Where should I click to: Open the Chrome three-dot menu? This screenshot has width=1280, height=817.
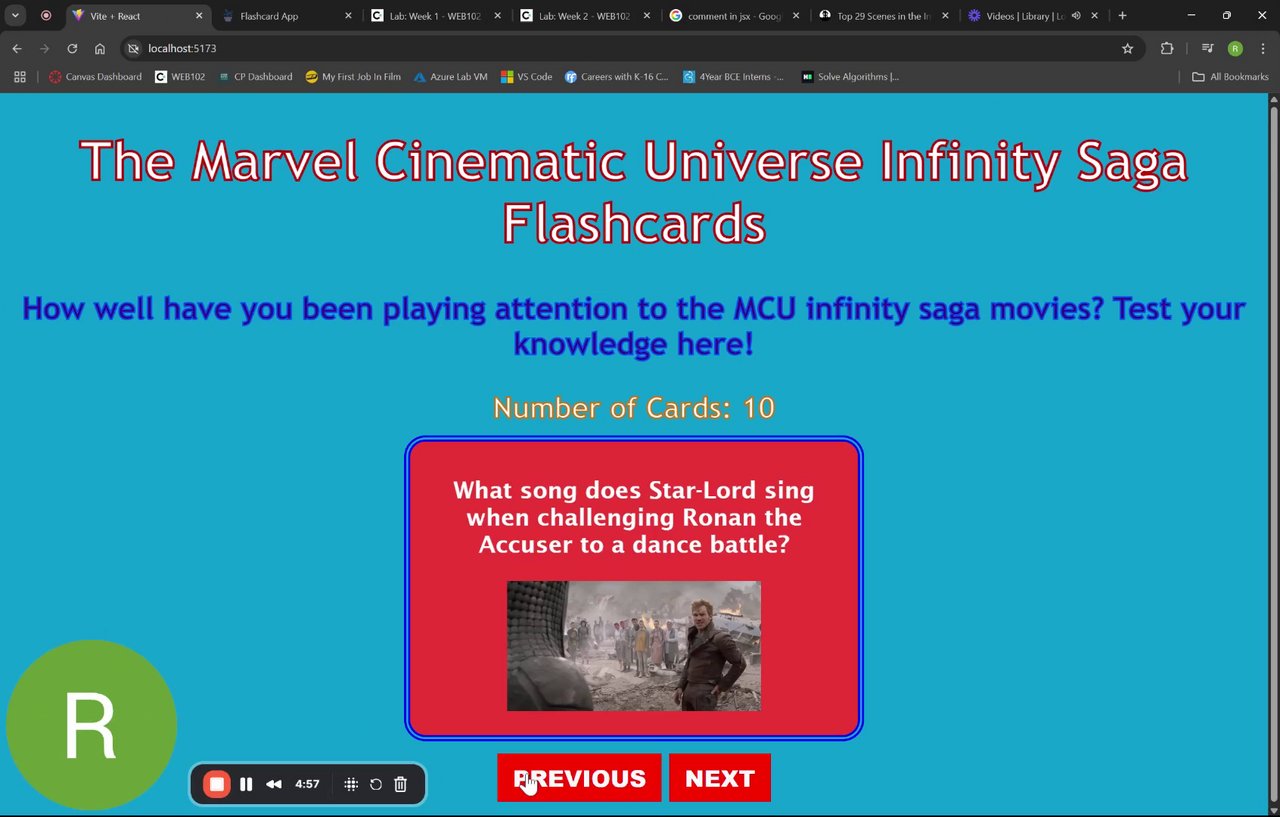(x=1262, y=48)
